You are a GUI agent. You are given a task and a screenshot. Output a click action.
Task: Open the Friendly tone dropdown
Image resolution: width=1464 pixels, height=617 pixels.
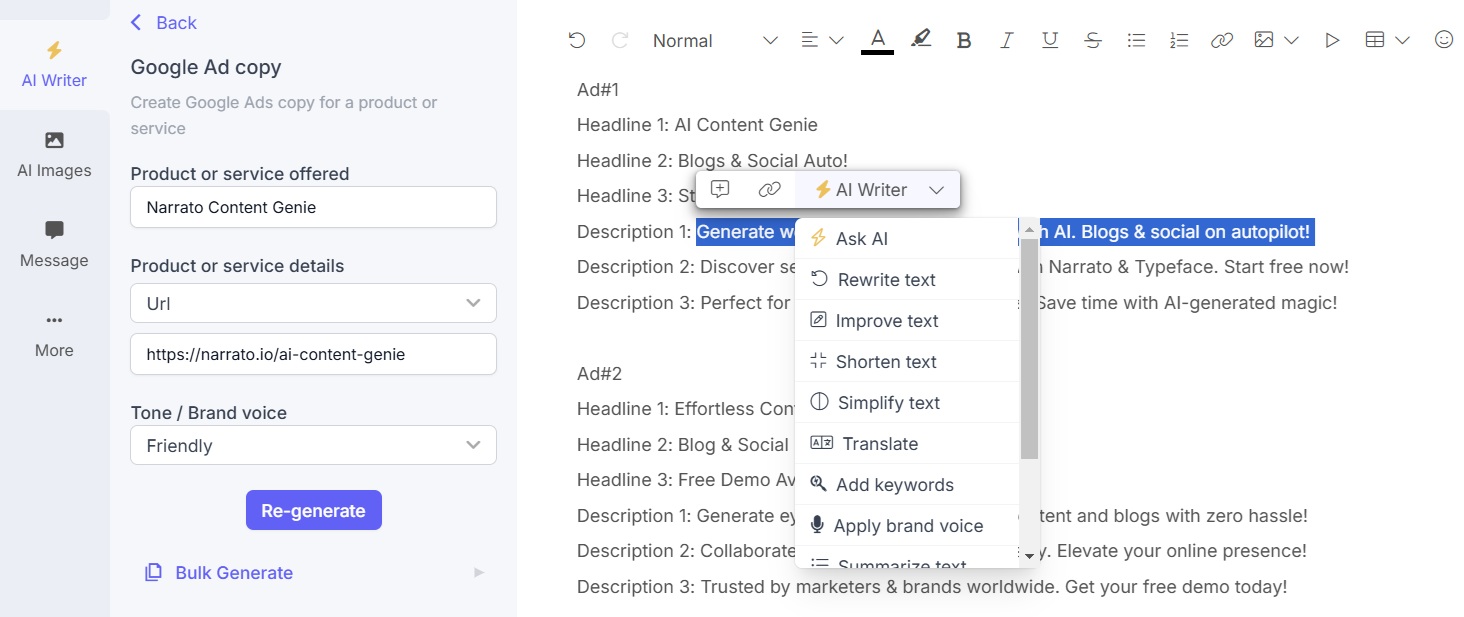click(x=313, y=445)
